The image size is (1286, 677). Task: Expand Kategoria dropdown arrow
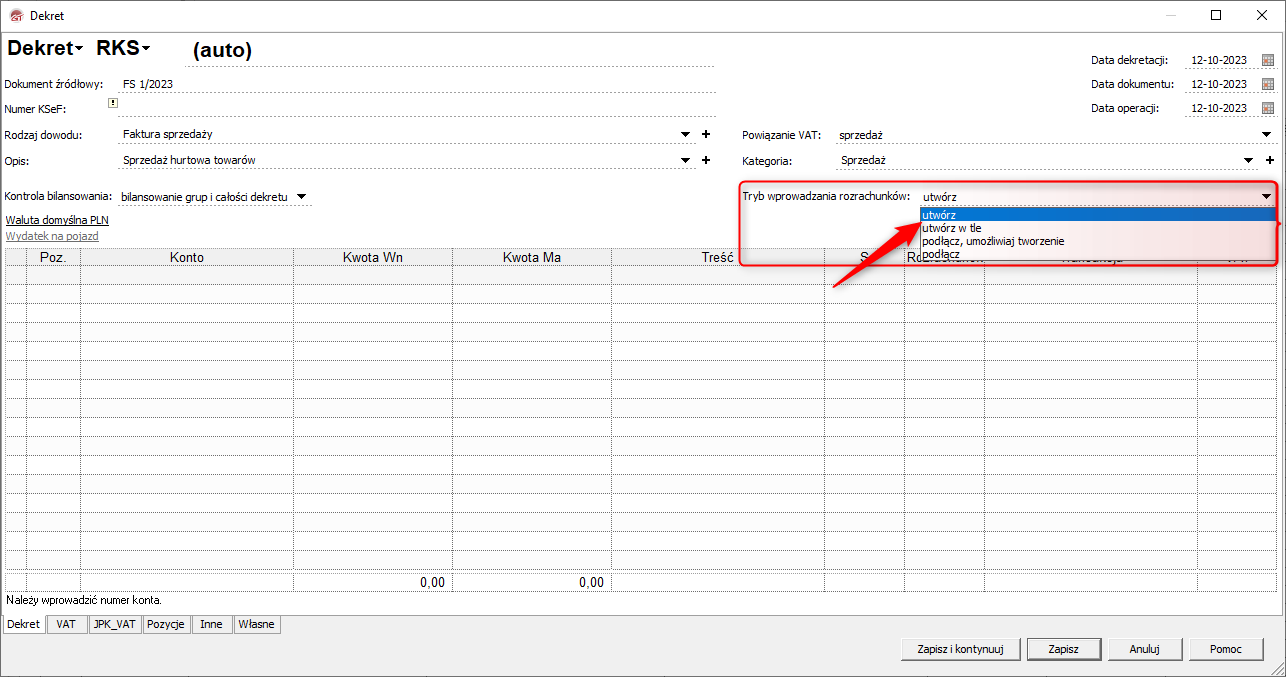tap(1248, 160)
